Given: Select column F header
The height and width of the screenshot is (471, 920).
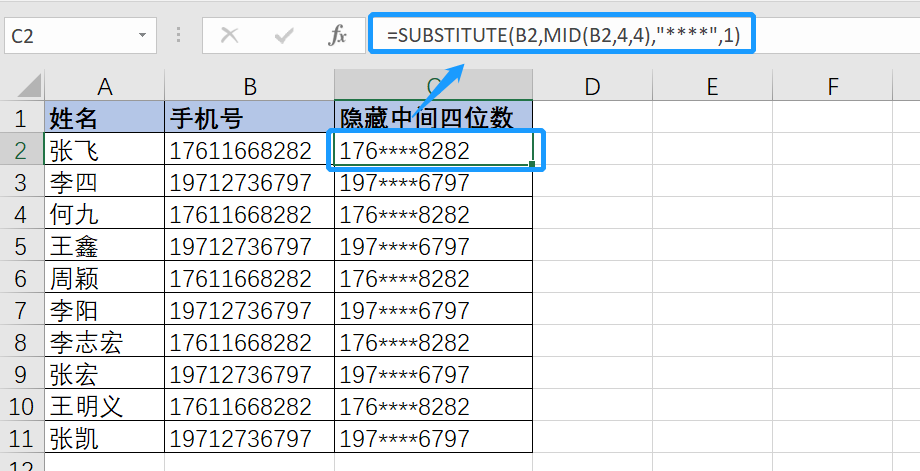Looking at the screenshot, I should pyautogui.click(x=833, y=86).
